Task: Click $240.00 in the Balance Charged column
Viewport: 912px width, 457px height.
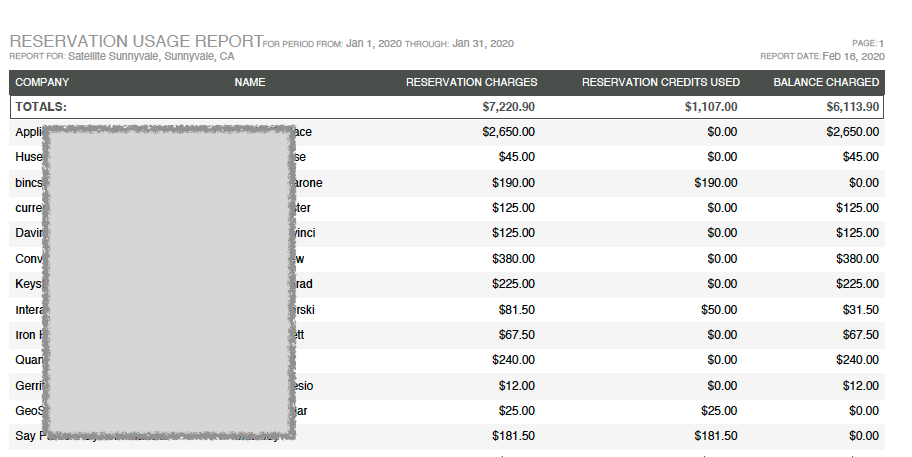Action: 857,360
